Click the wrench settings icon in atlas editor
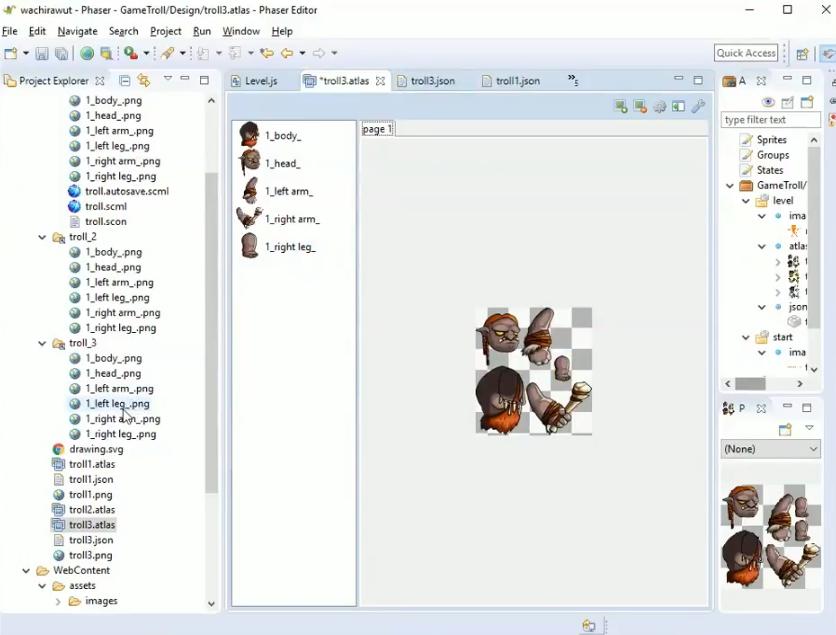Screen dimensions: 836x635 point(698,107)
